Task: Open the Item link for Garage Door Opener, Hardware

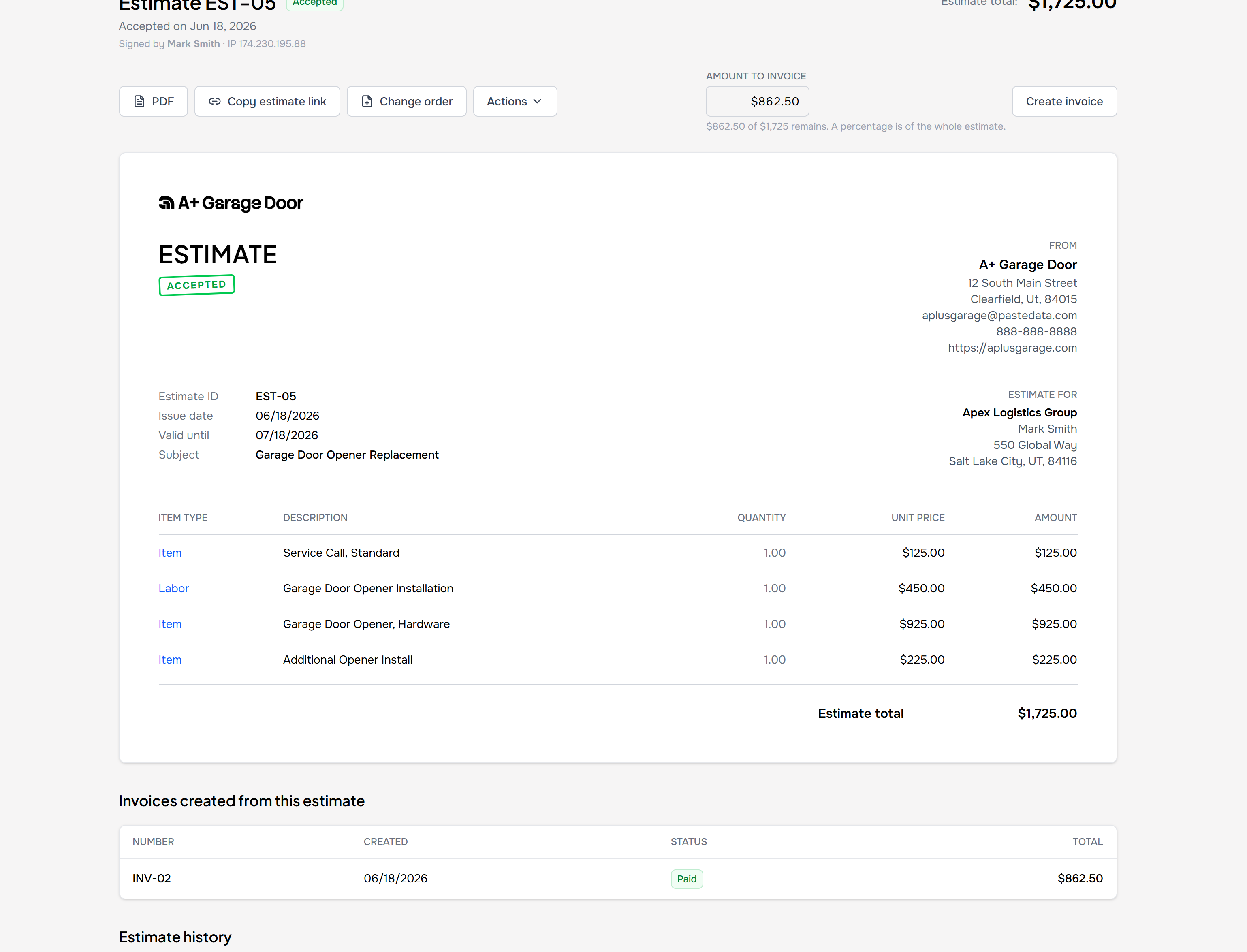Action: (x=170, y=624)
